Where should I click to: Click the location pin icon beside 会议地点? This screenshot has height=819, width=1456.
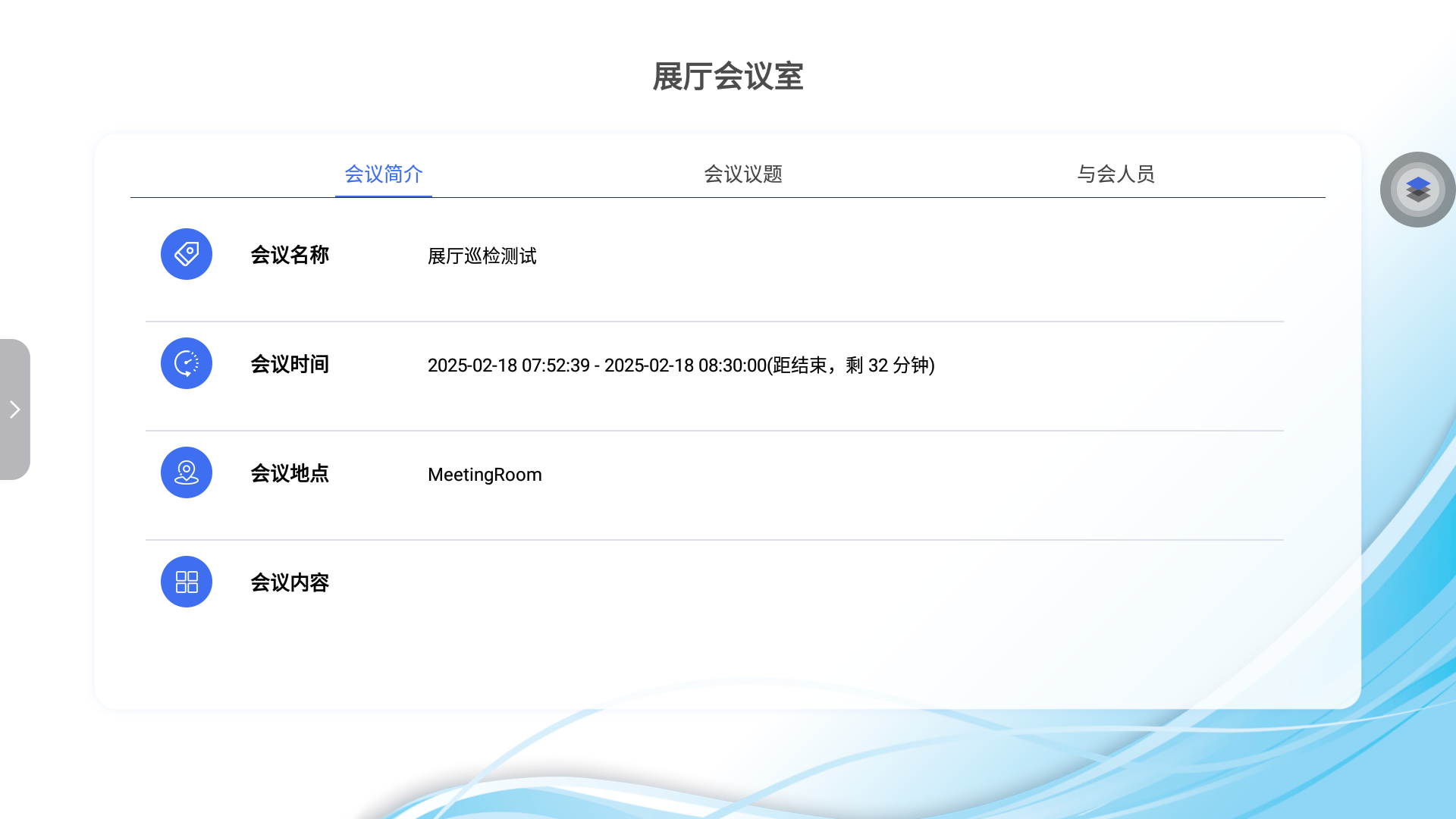coord(187,472)
